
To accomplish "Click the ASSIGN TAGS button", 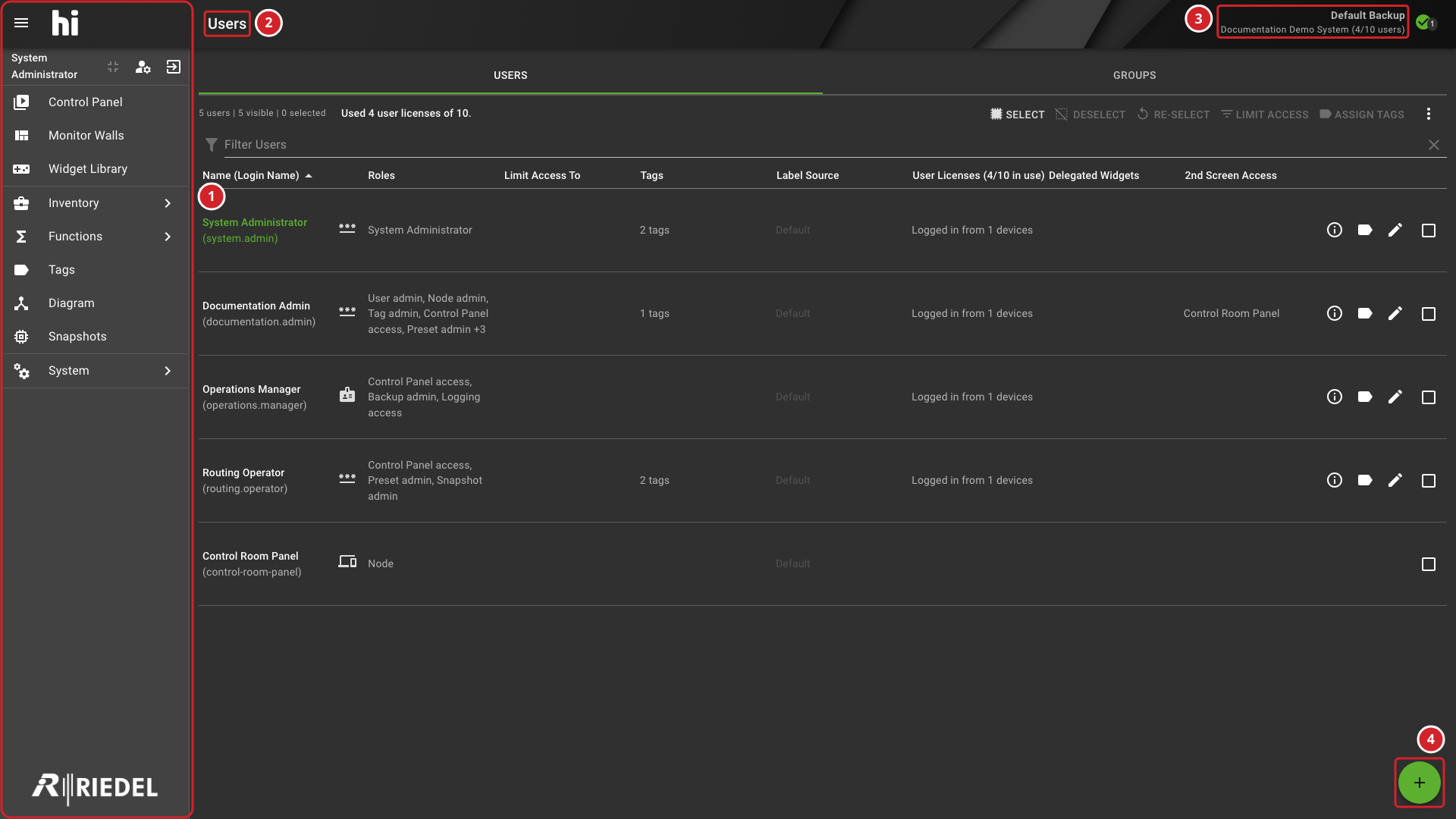I will click(1361, 114).
